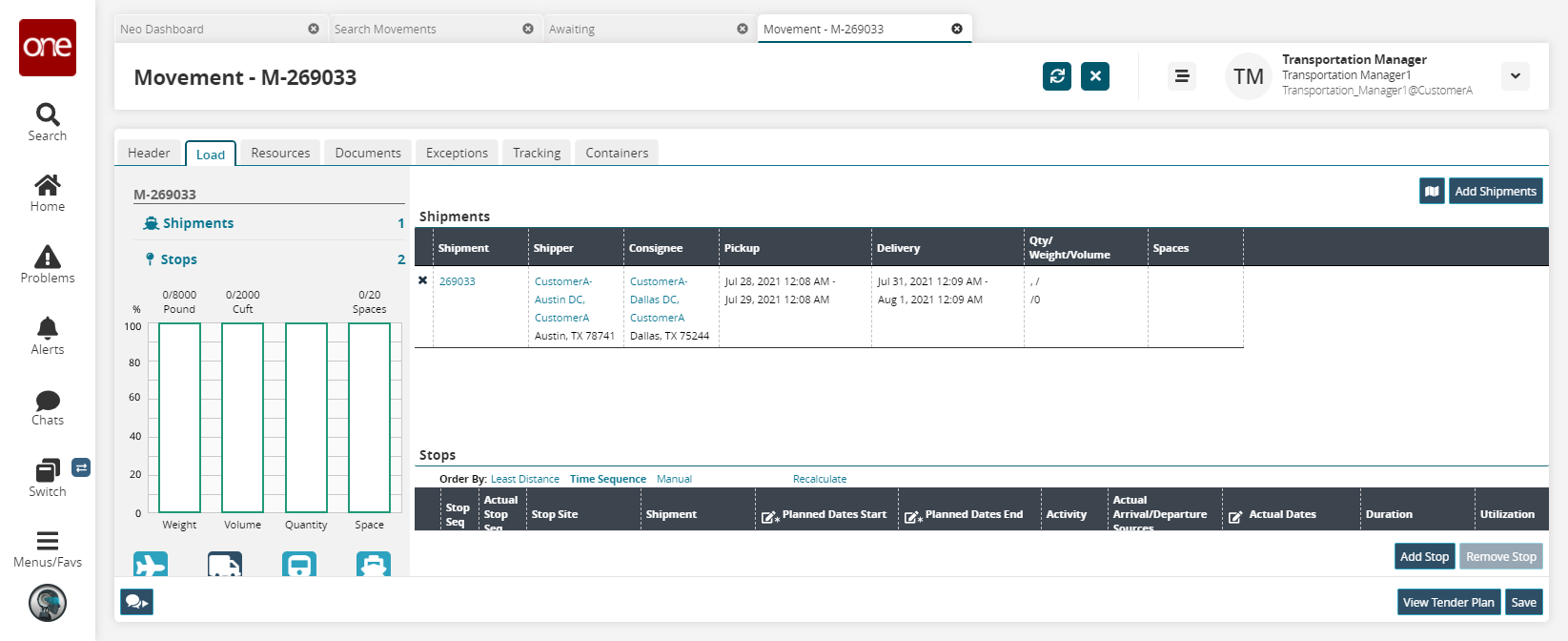1568x641 pixels.
Task: Order stops by Time Sequence
Action: [x=607, y=479]
